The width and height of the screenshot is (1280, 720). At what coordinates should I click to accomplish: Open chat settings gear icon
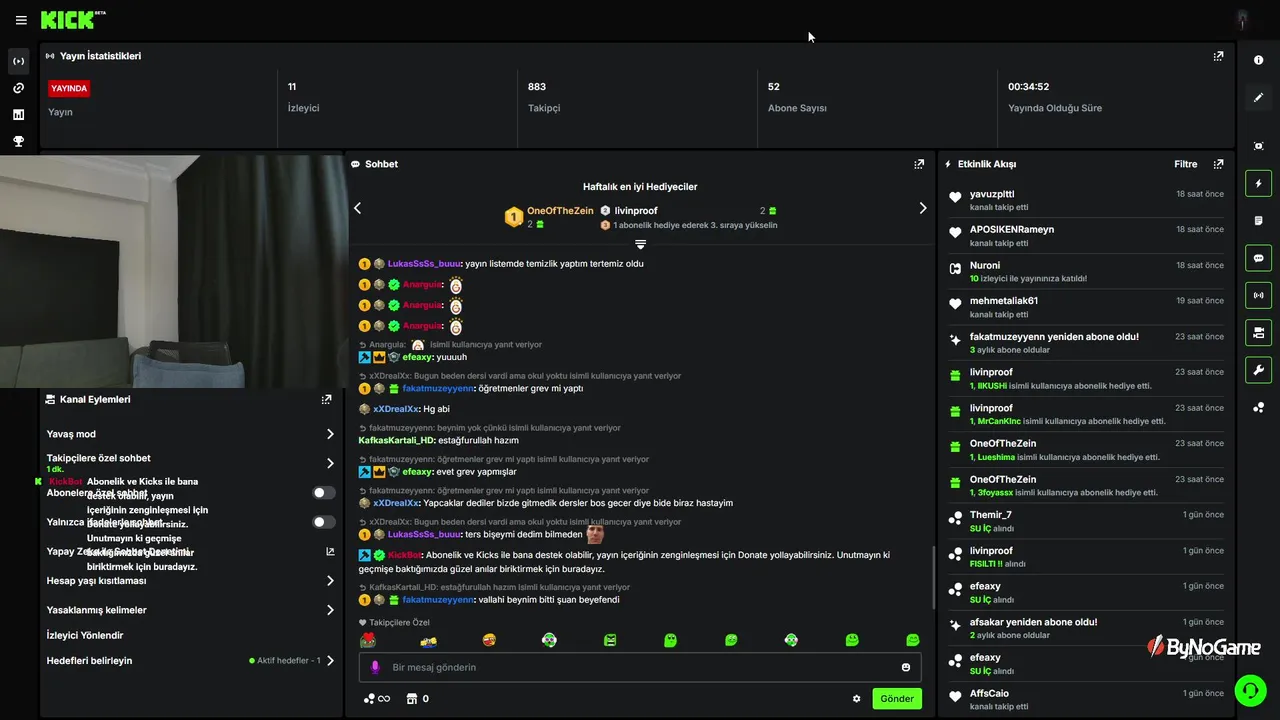click(856, 699)
